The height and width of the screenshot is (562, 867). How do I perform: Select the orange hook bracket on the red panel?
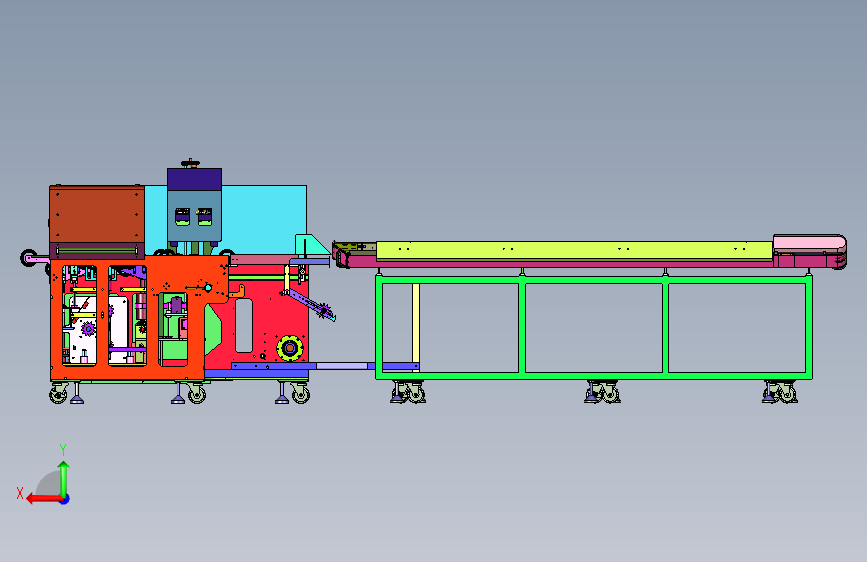(x=238, y=291)
